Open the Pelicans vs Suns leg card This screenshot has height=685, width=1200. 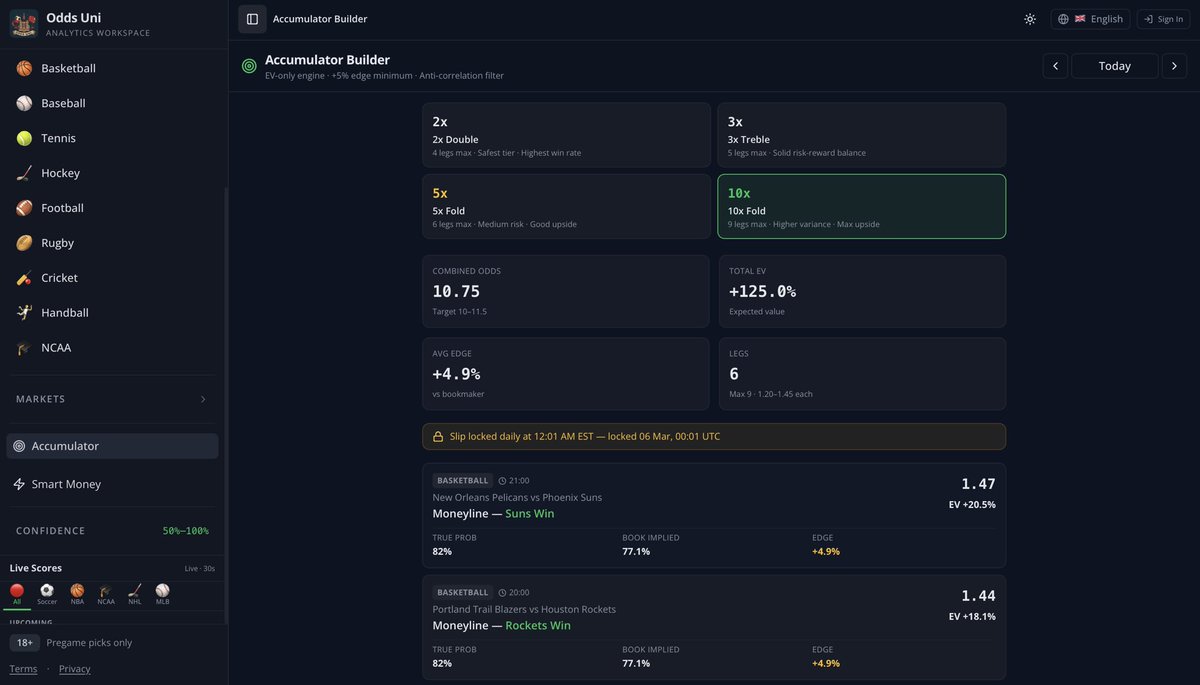coord(714,515)
